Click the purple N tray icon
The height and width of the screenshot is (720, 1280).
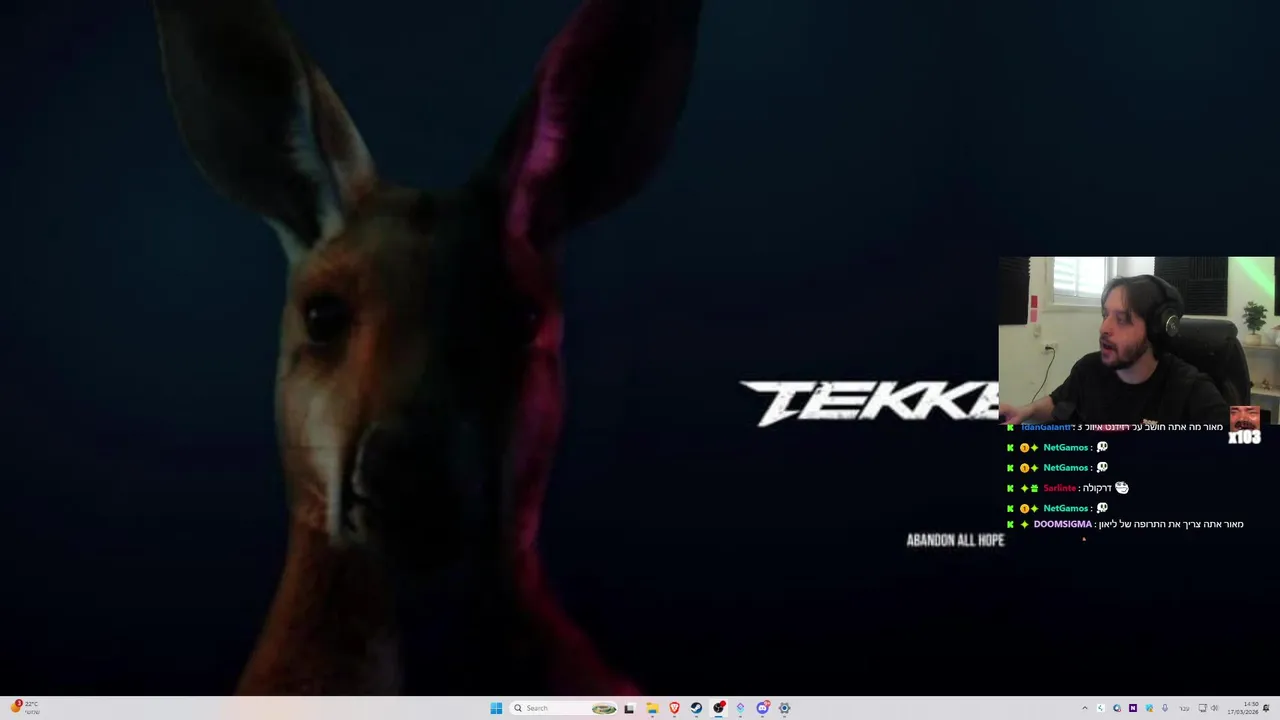coord(1133,708)
